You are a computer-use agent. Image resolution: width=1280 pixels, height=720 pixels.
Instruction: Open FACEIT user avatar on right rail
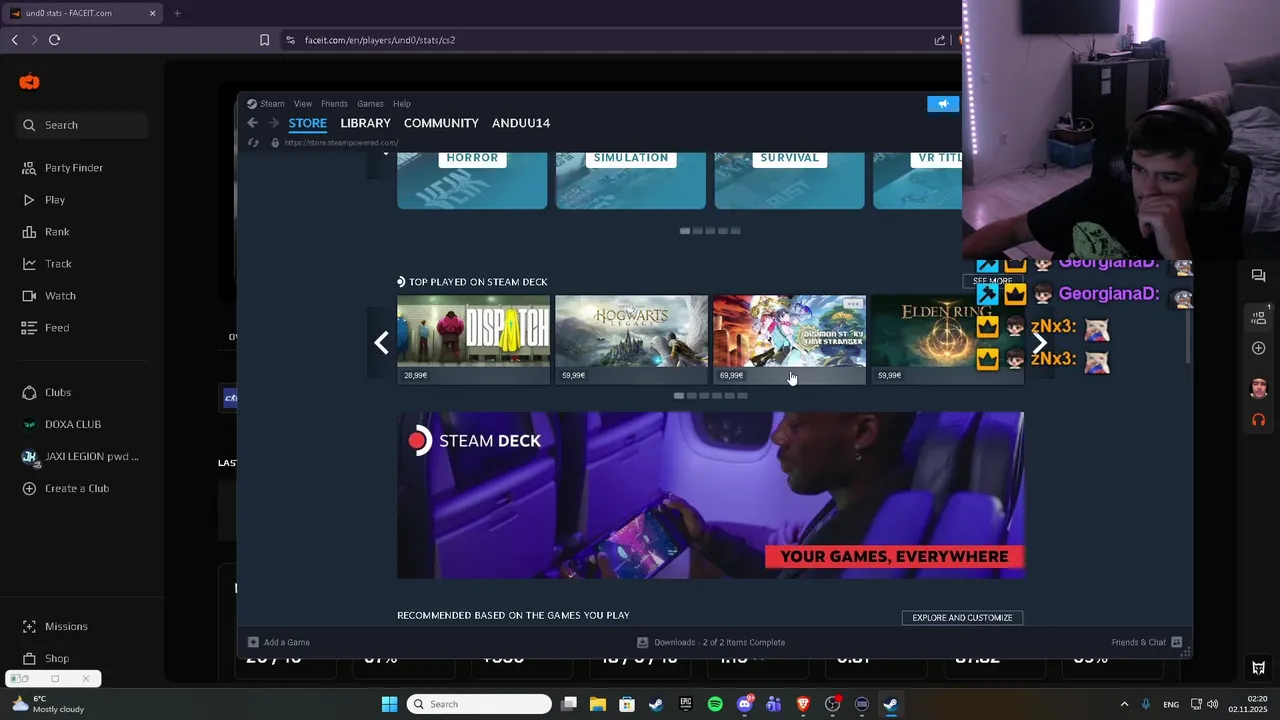pyautogui.click(x=1258, y=388)
